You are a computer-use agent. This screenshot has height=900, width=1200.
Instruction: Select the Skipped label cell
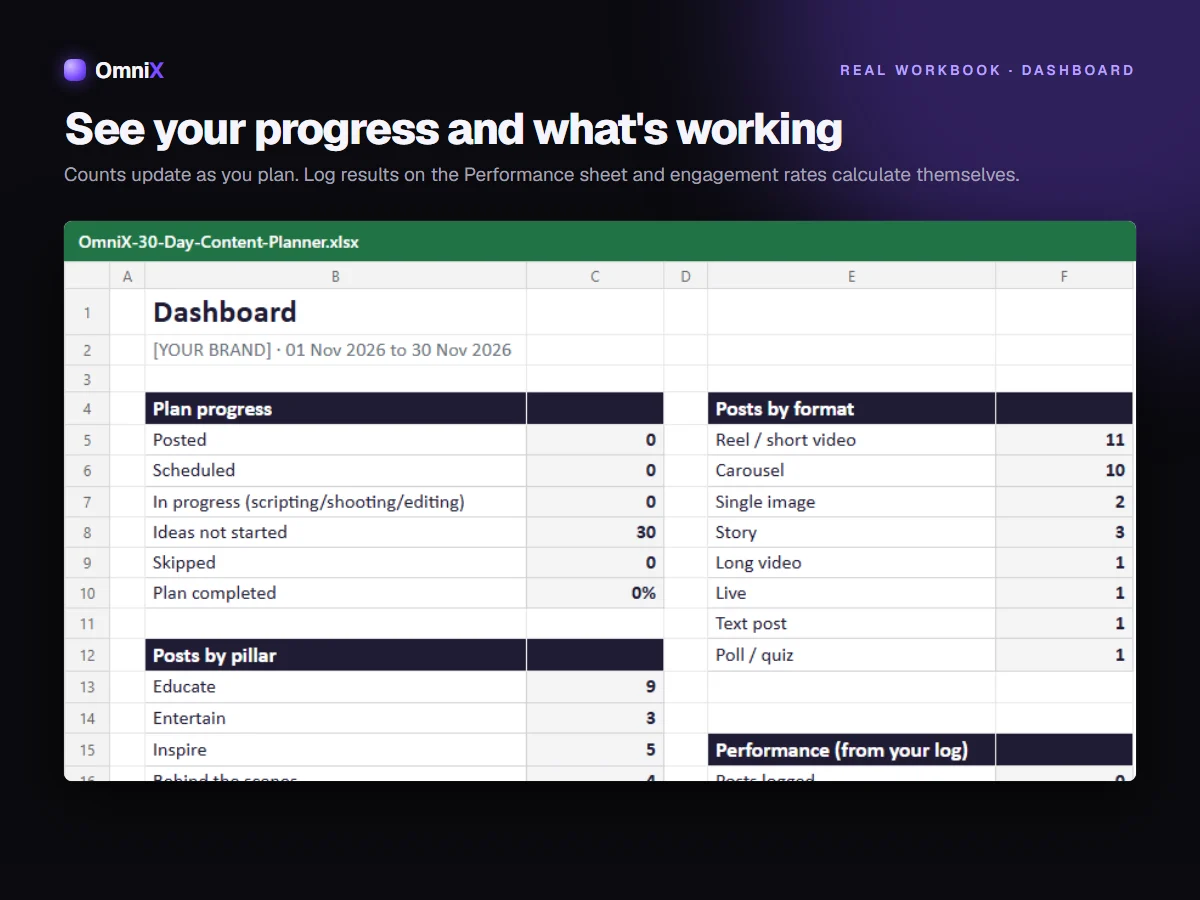(336, 562)
